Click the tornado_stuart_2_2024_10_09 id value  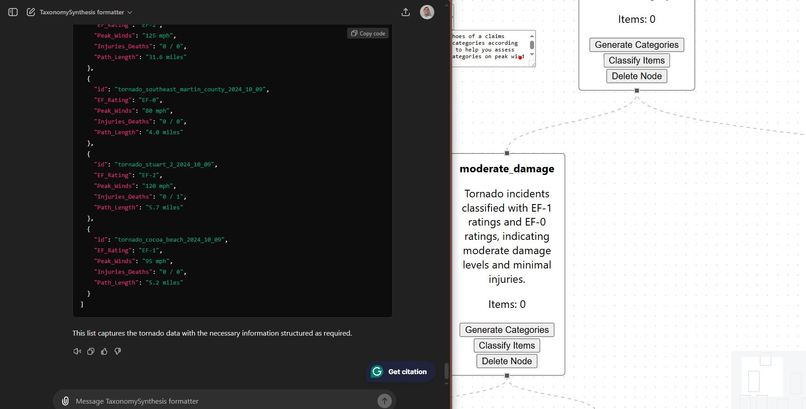pyautogui.click(x=164, y=164)
